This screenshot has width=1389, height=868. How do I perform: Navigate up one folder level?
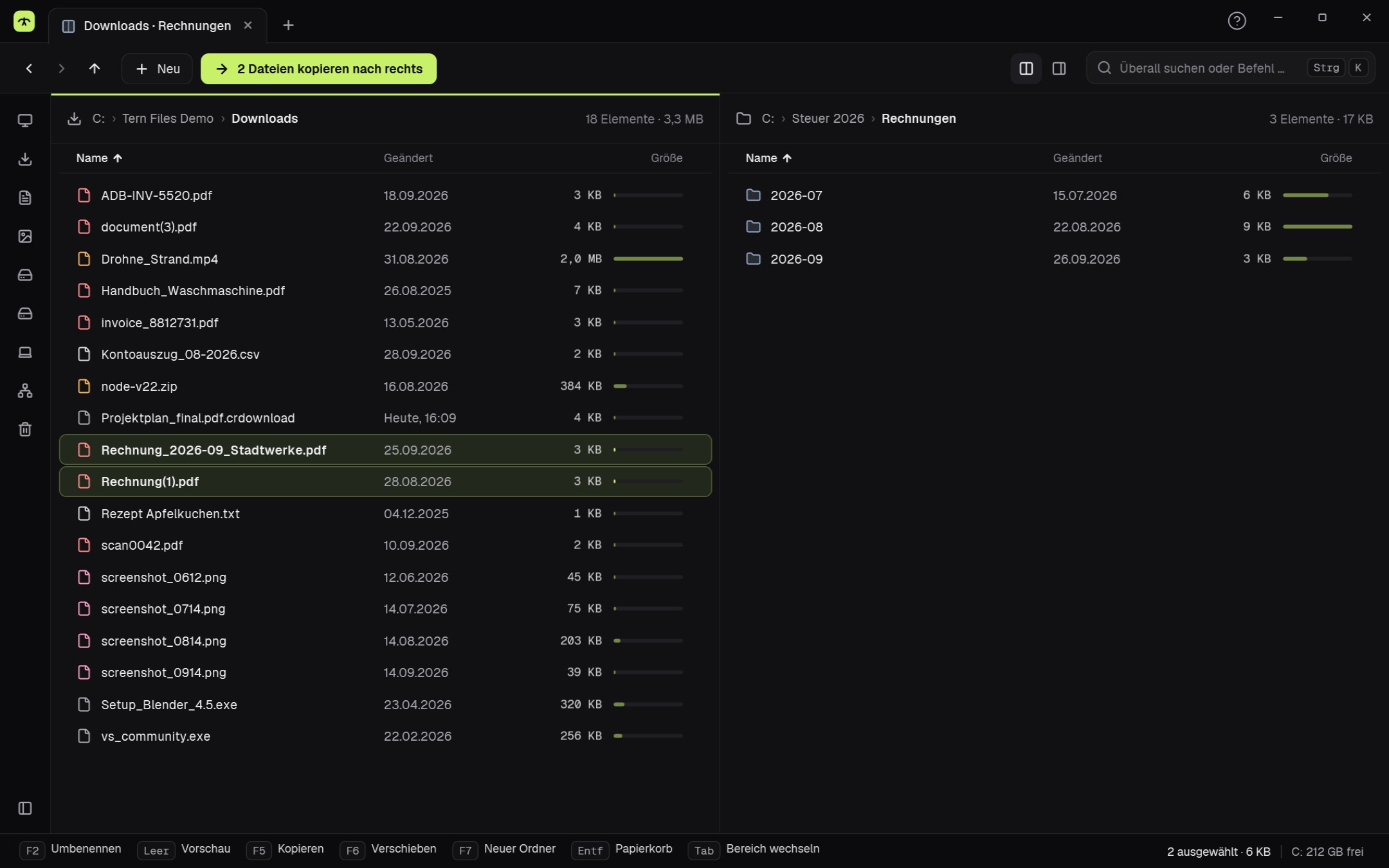tap(95, 68)
